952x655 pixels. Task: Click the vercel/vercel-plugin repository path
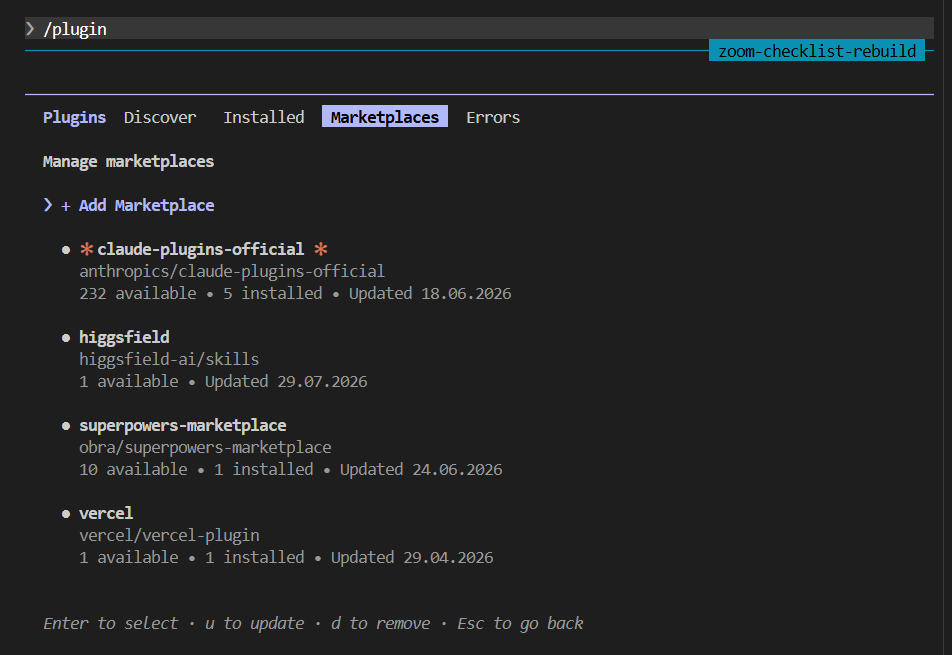(x=169, y=535)
